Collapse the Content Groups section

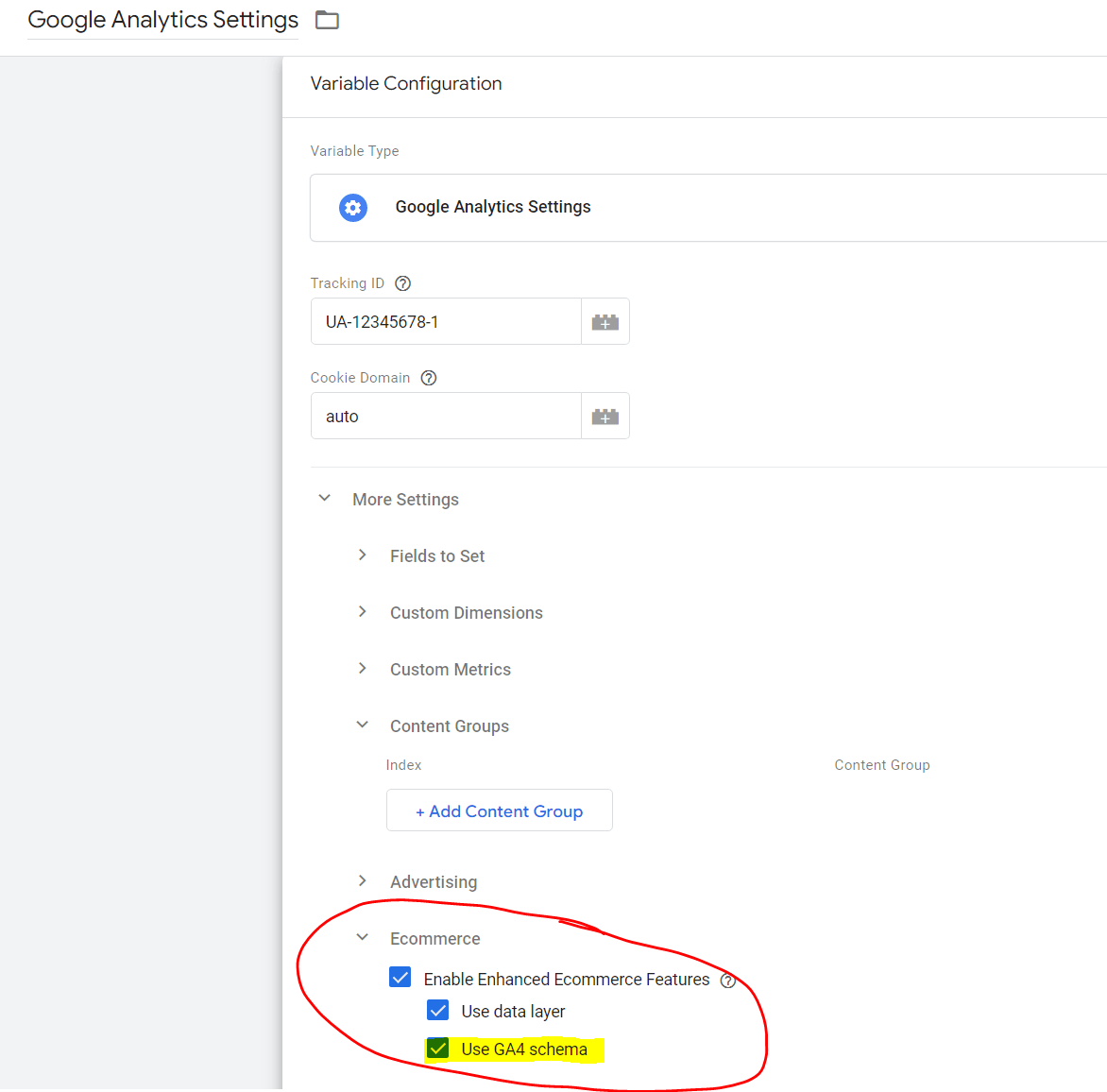tap(363, 725)
